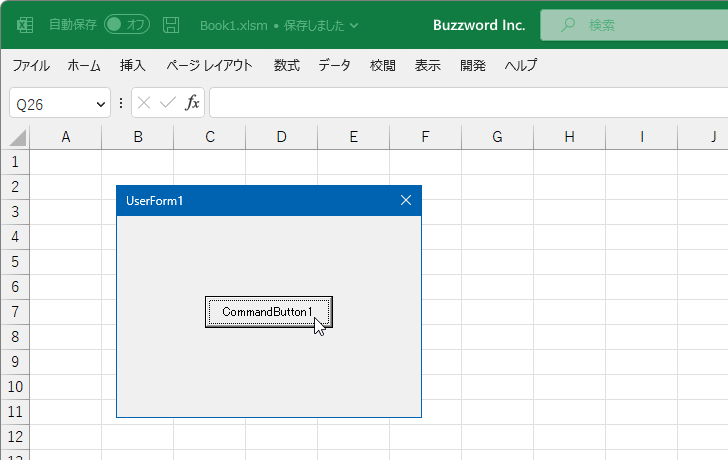
Task: Click the Excel app icon in title bar
Action: point(25,25)
